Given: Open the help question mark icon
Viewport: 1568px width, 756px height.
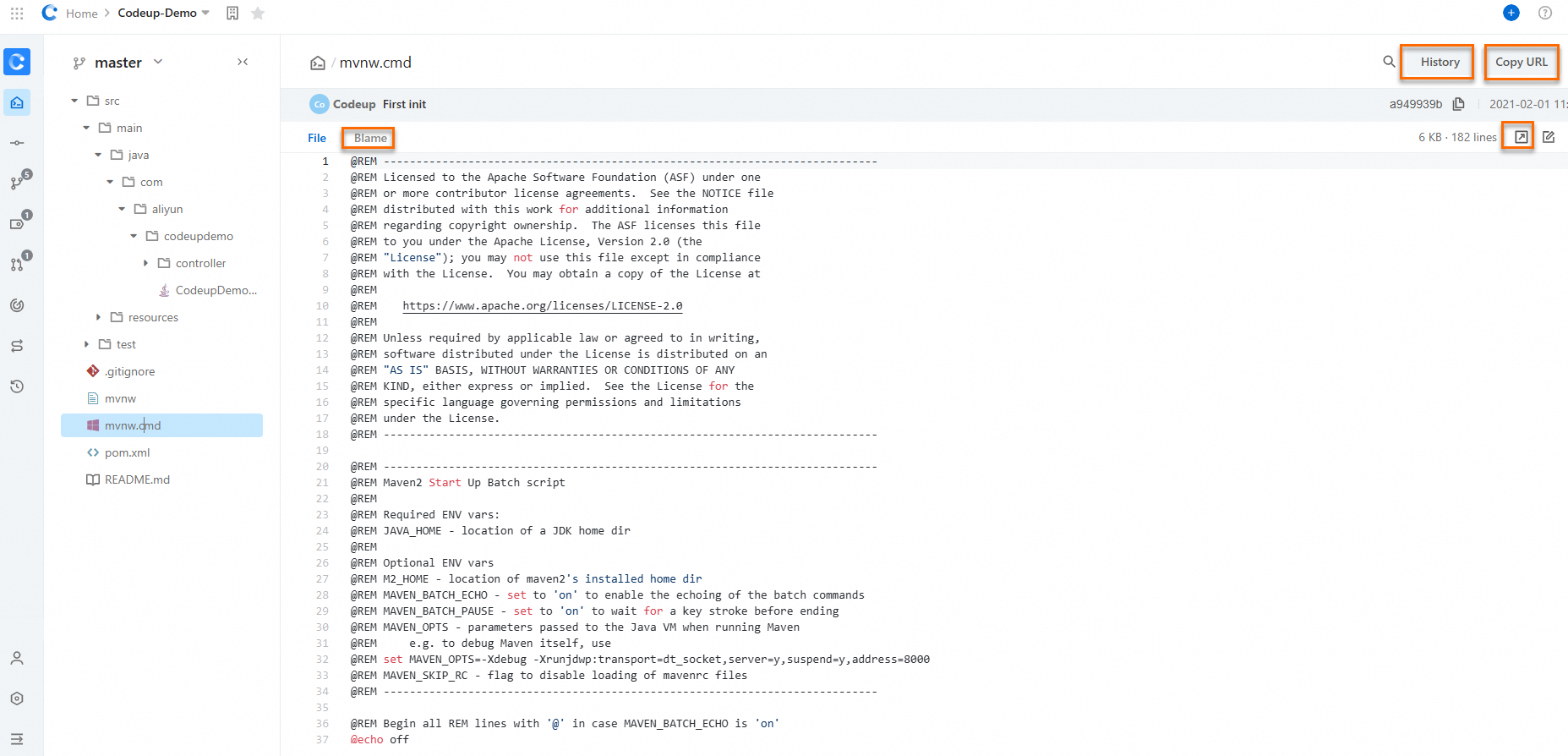Looking at the screenshot, I should [1545, 13].
